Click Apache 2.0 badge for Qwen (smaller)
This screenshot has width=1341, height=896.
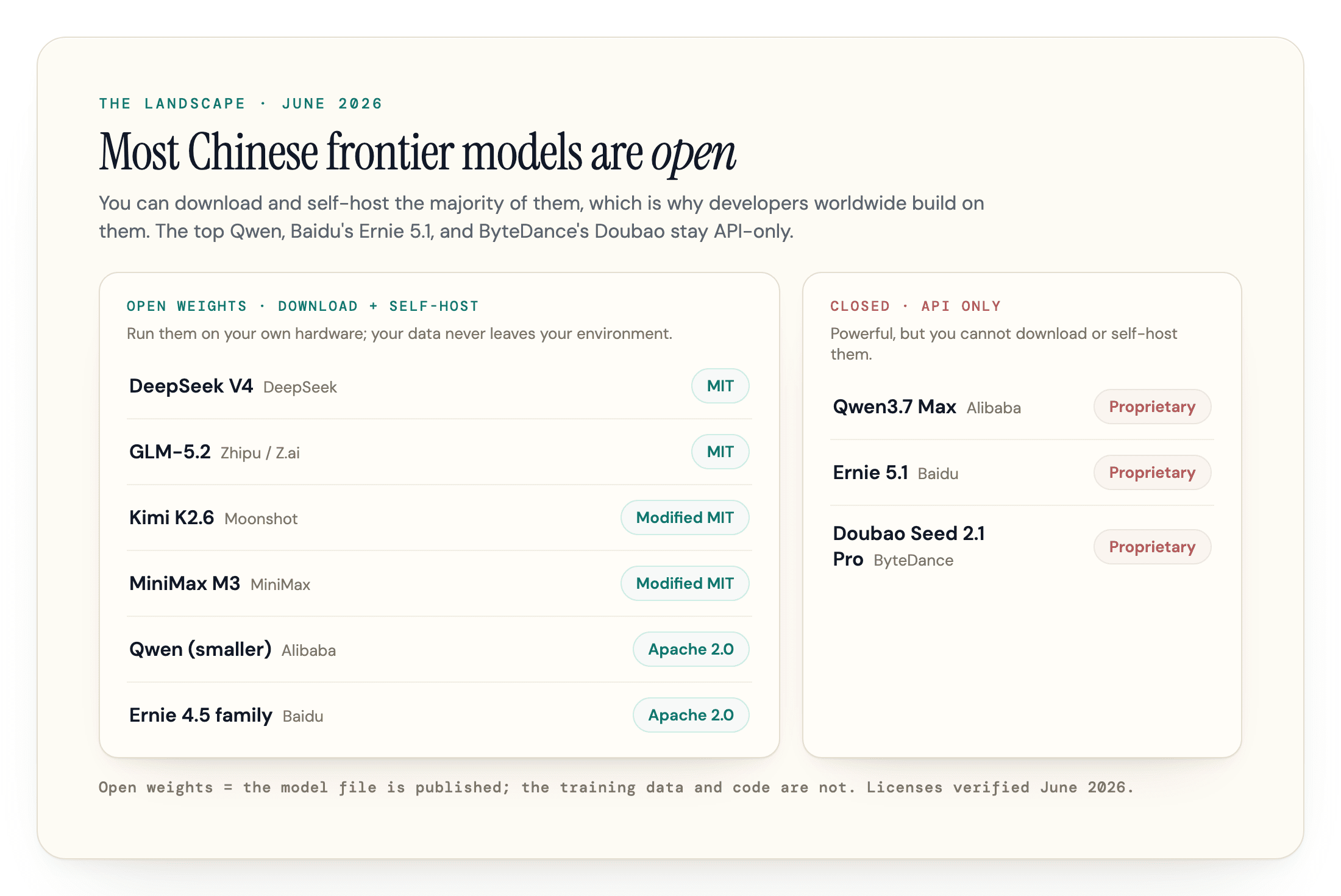pyautogui.click(x=691, y=649)
